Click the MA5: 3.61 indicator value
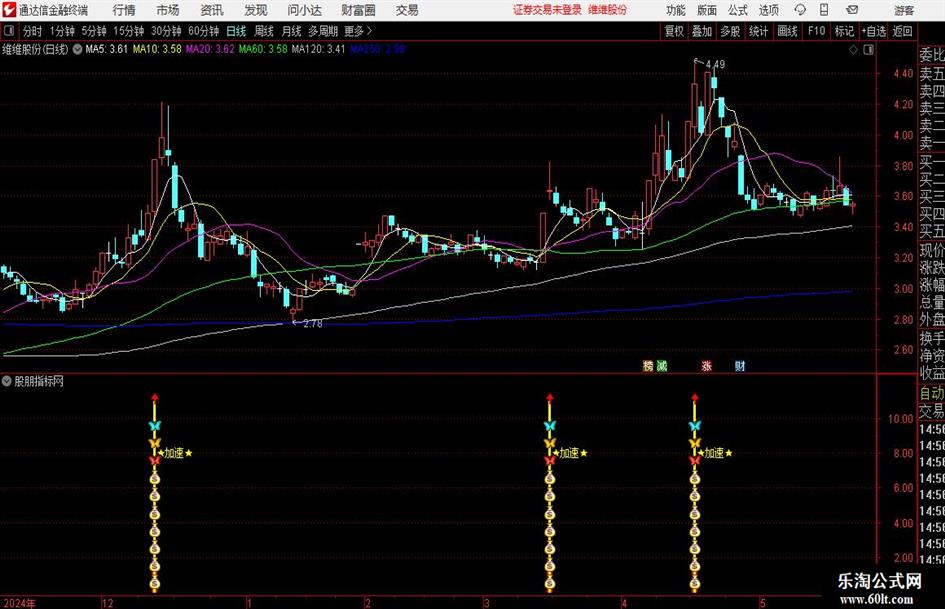The width and height of the screenshot is (945, 609). click(x=107, y=49)
